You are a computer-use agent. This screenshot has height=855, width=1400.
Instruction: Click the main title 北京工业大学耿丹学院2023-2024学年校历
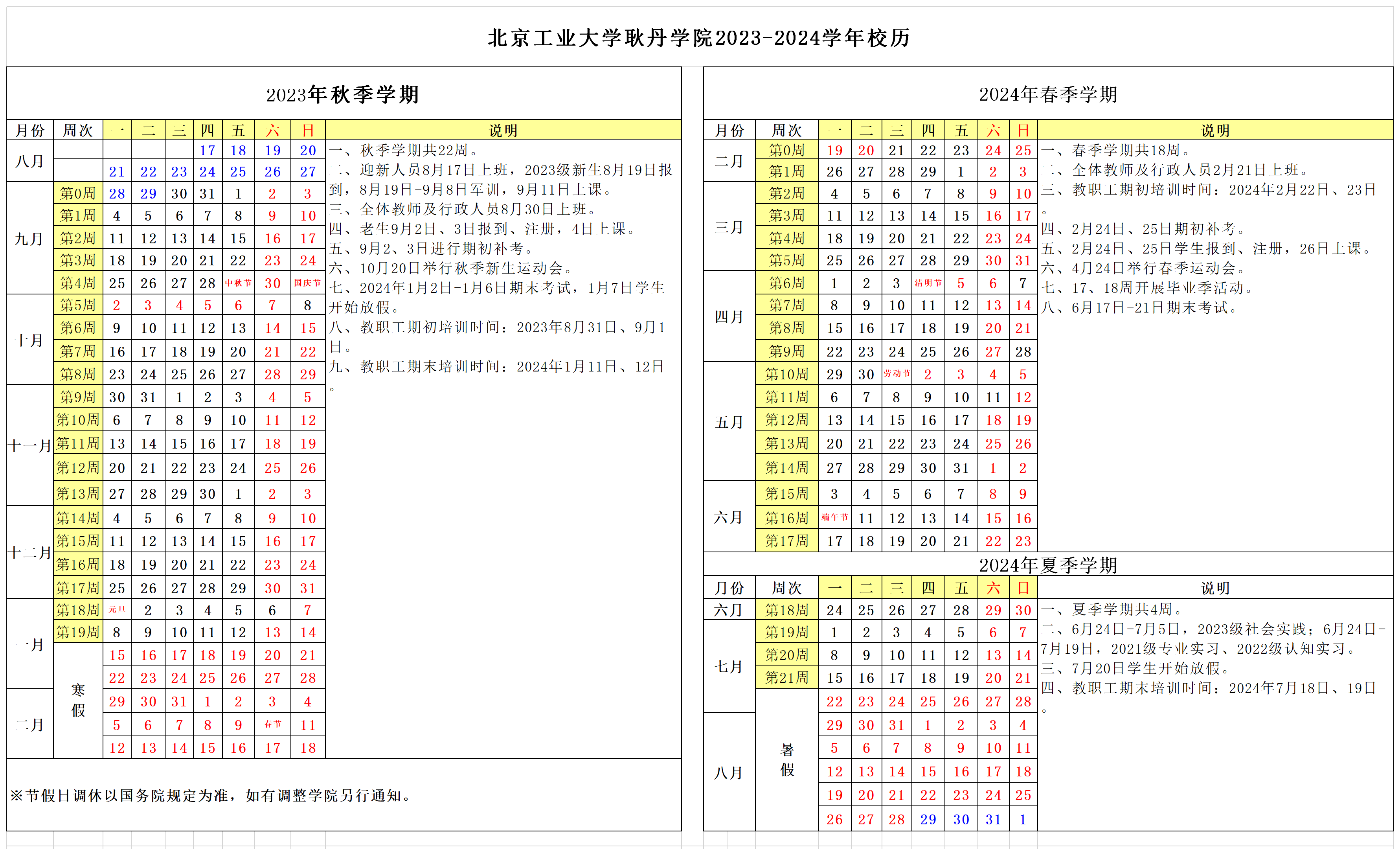(x=699, y=38)
